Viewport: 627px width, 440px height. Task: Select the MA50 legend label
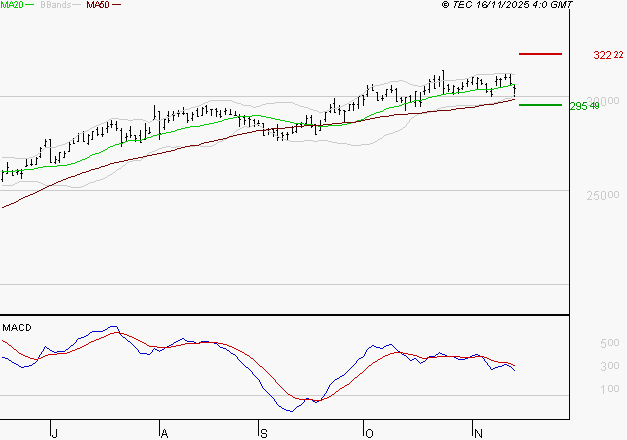tap(98, 6)
